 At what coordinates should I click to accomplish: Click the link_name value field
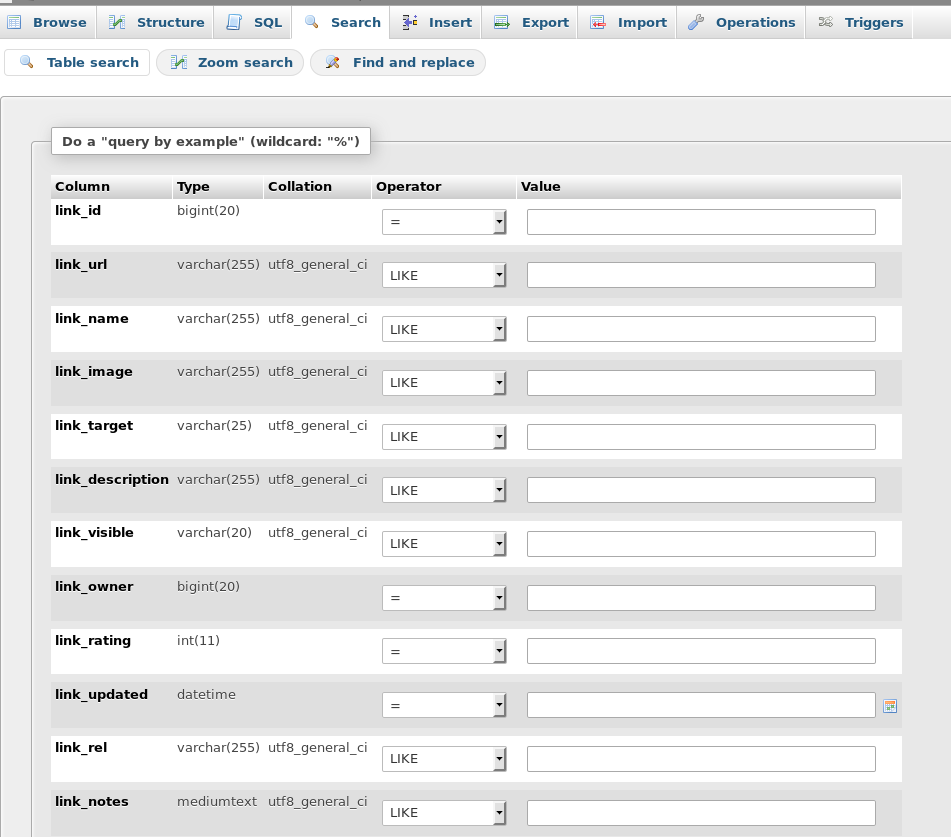point(701,329)
